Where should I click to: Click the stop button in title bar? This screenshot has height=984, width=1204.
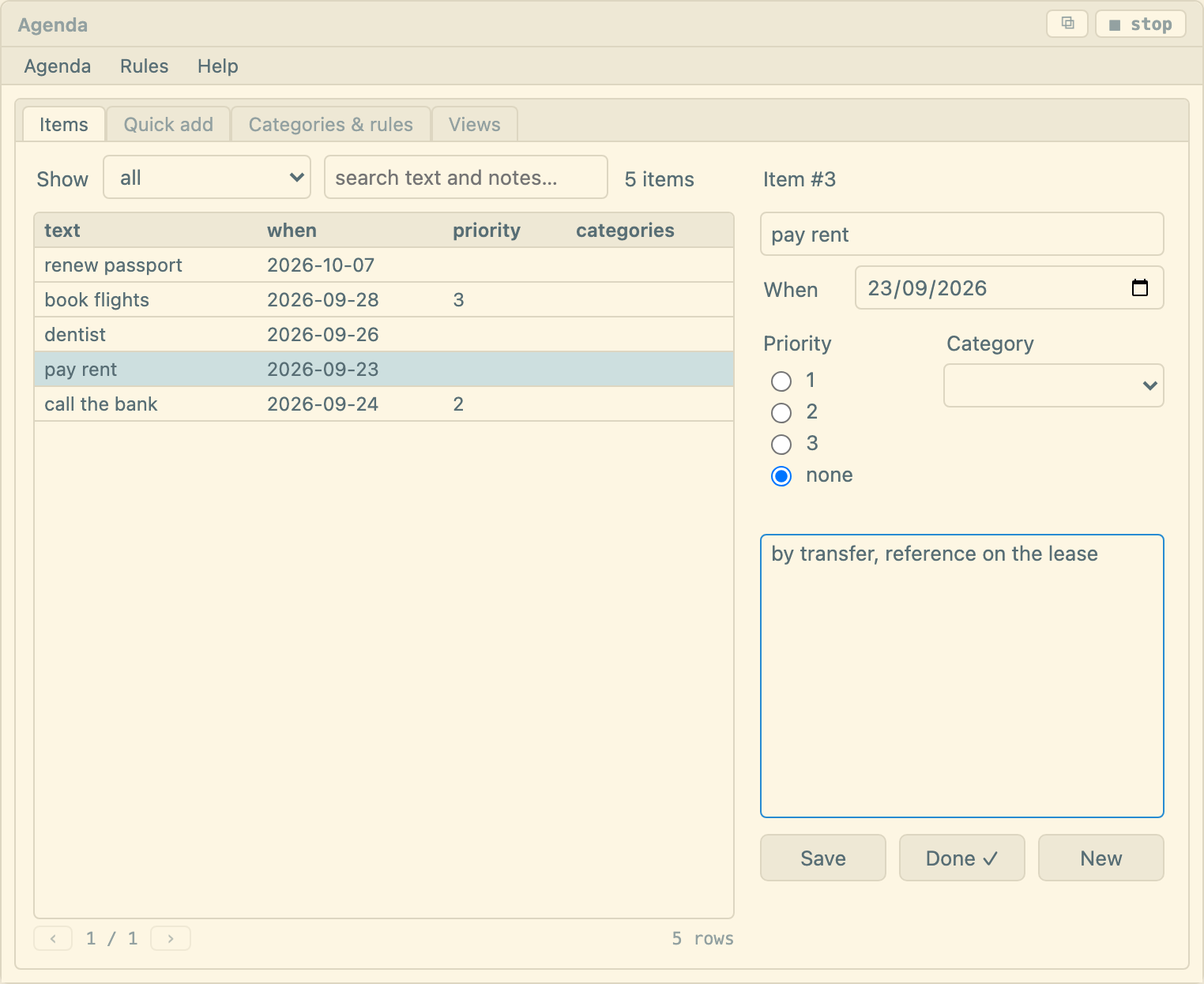tap(1140, 24)
